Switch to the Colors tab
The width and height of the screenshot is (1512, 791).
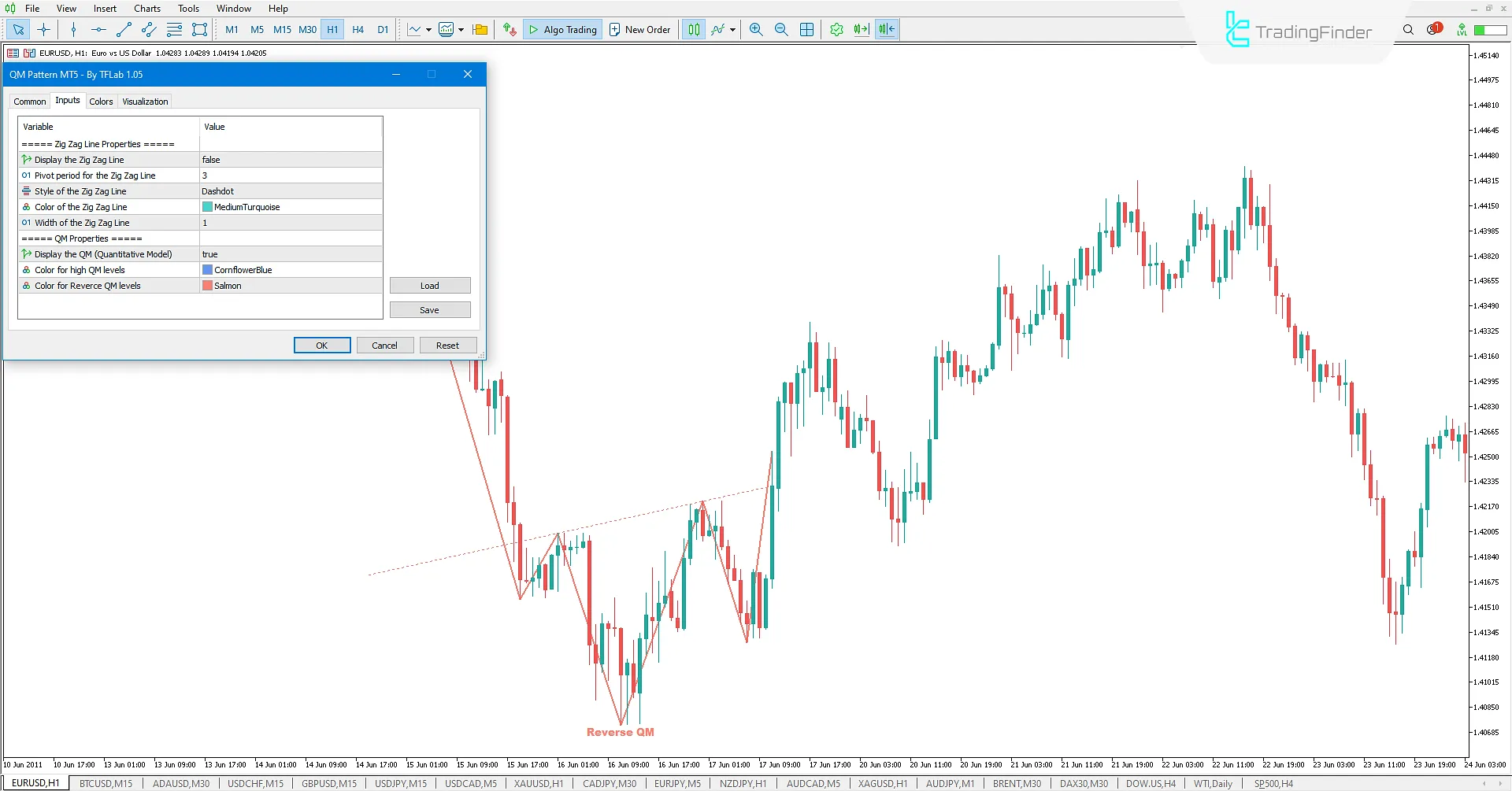(101, 102)
